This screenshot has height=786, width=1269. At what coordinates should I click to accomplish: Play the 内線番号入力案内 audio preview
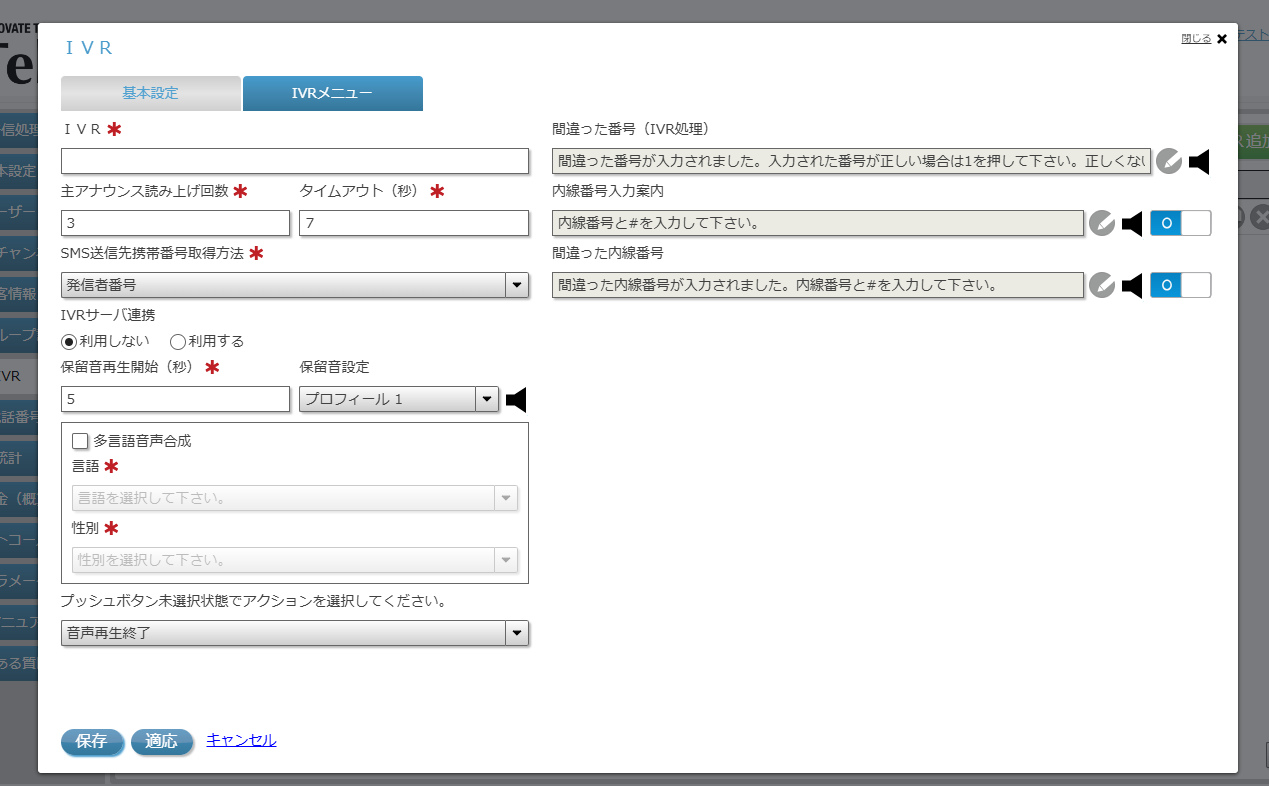tap(1131, 223)
